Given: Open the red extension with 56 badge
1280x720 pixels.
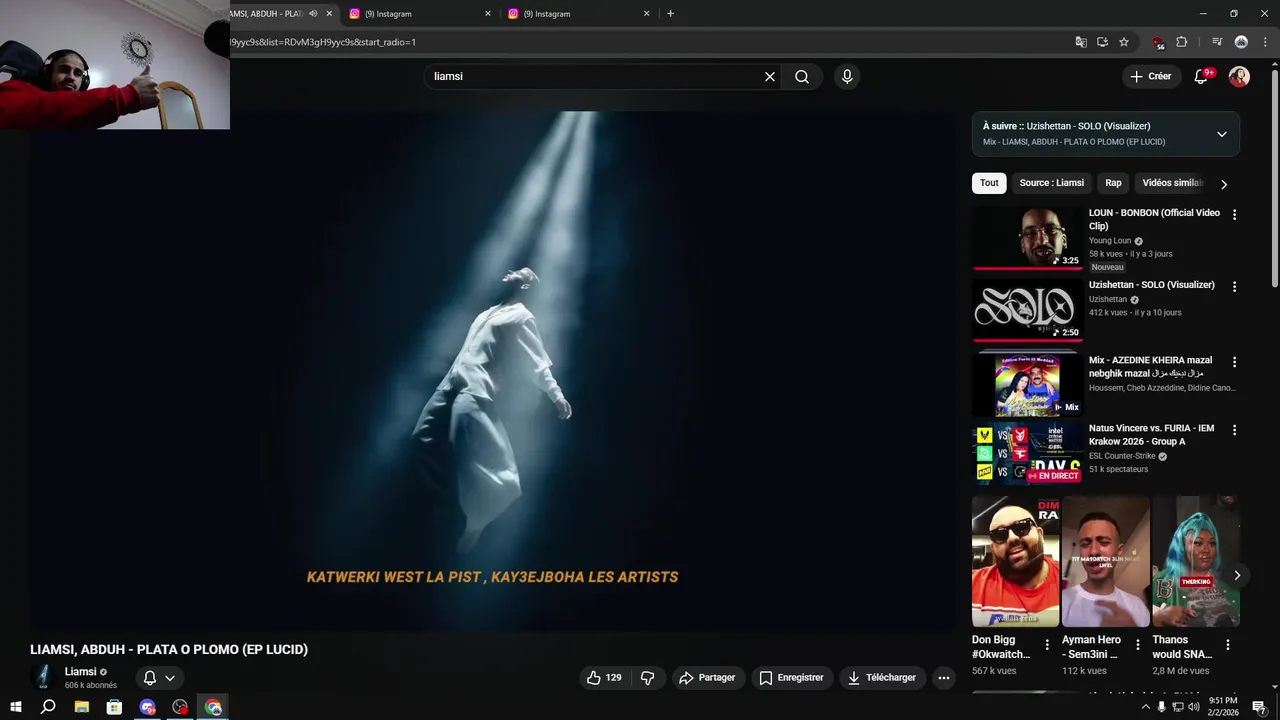Looking at the screenshot, I should pos(1158,42).
